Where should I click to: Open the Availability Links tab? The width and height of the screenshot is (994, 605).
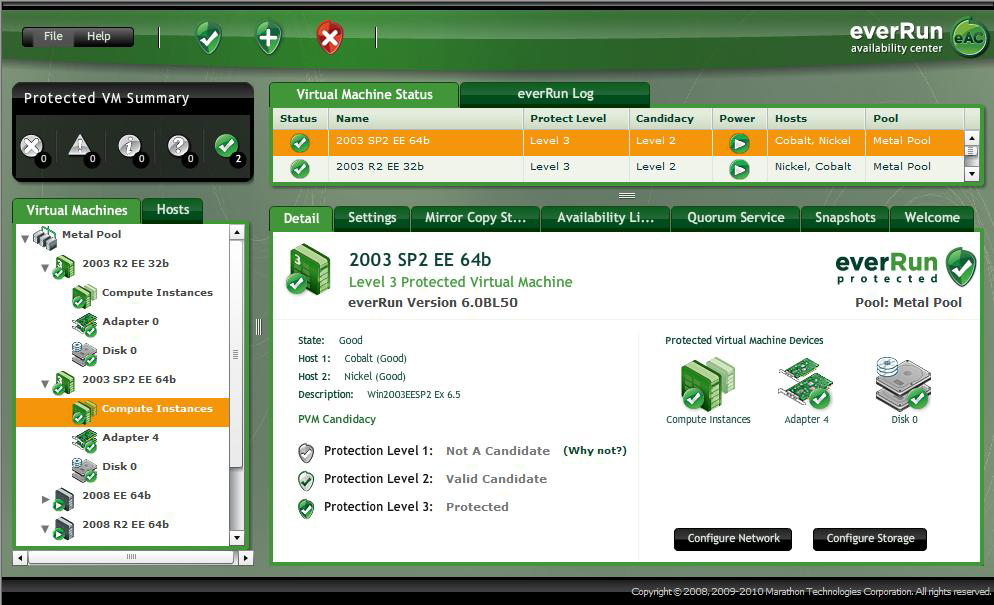605,218
